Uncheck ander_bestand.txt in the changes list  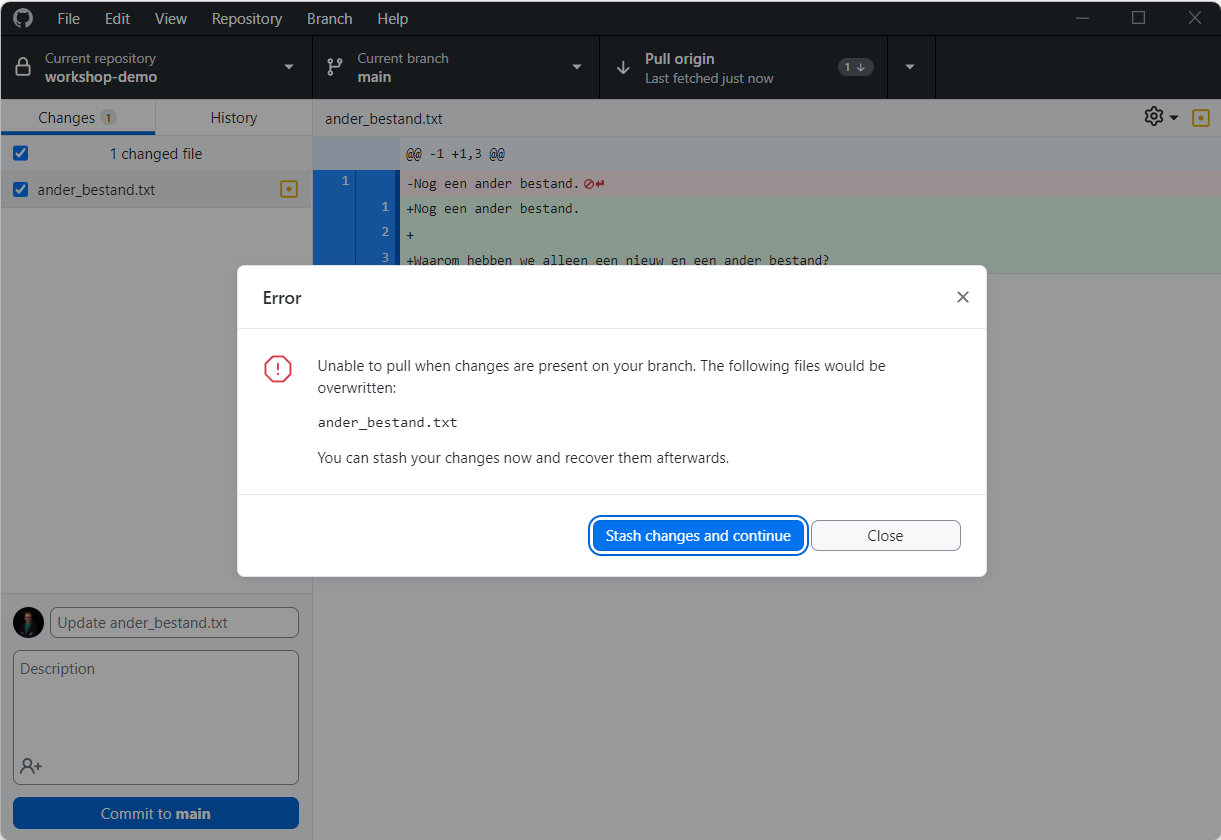21,189
